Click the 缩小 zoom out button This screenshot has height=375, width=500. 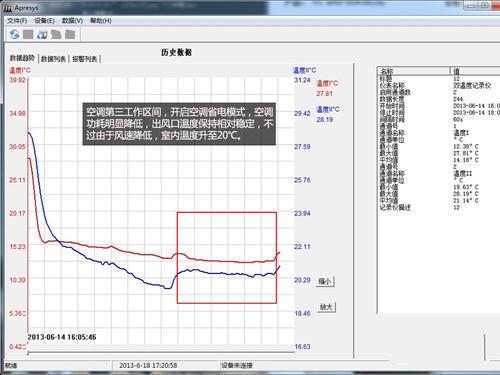point(325,281)
